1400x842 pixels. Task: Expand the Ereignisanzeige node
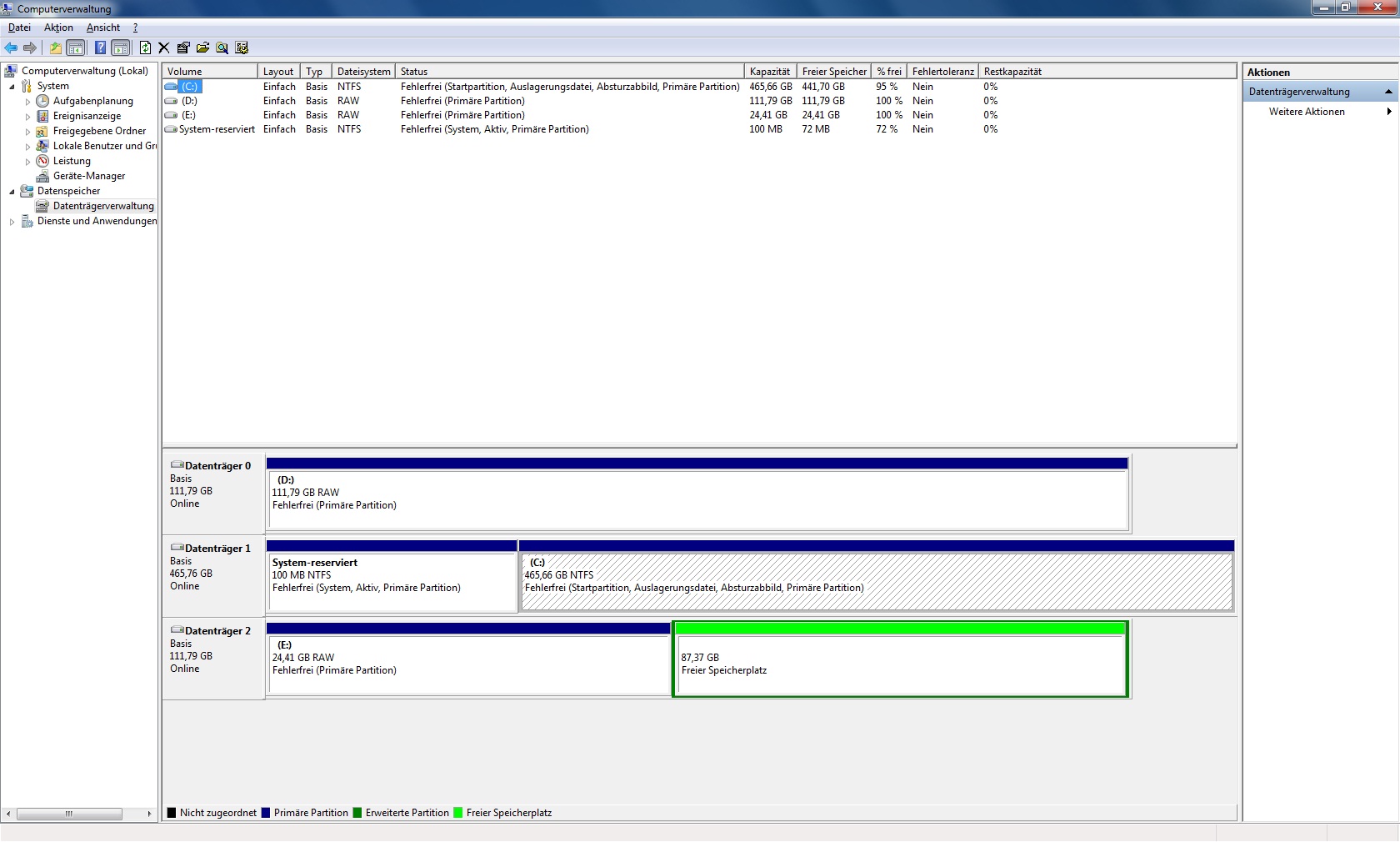click(x=27, y=117)
